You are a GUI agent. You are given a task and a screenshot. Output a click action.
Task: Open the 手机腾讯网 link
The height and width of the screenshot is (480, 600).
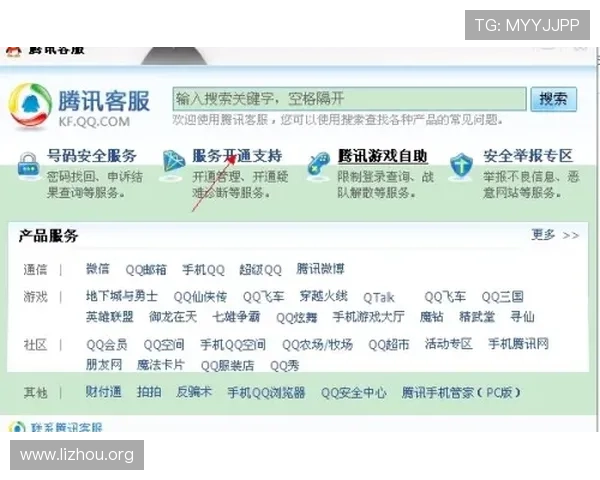[x=518, y=344]
